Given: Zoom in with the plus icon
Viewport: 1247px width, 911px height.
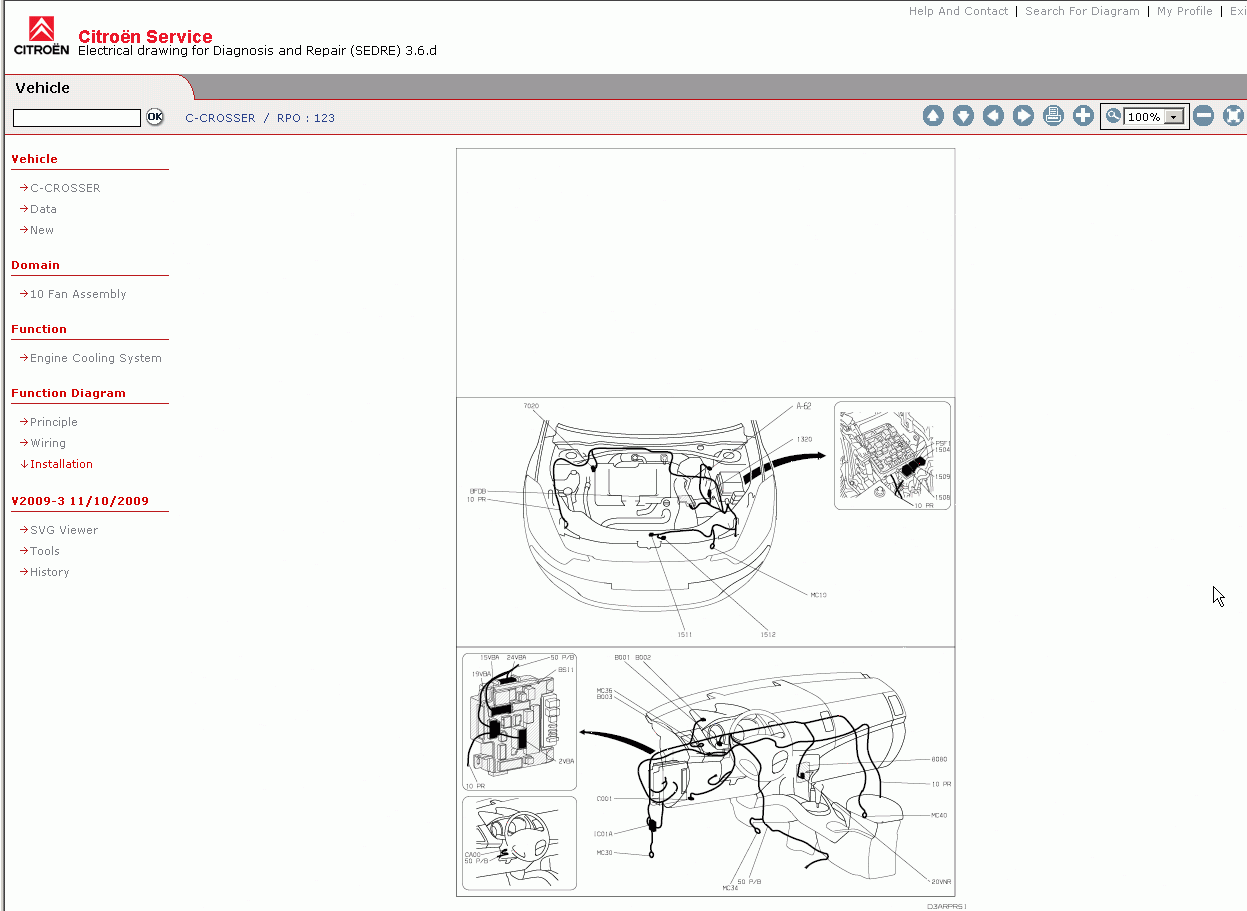Looking at the screenshot, I should [1083, 115].
